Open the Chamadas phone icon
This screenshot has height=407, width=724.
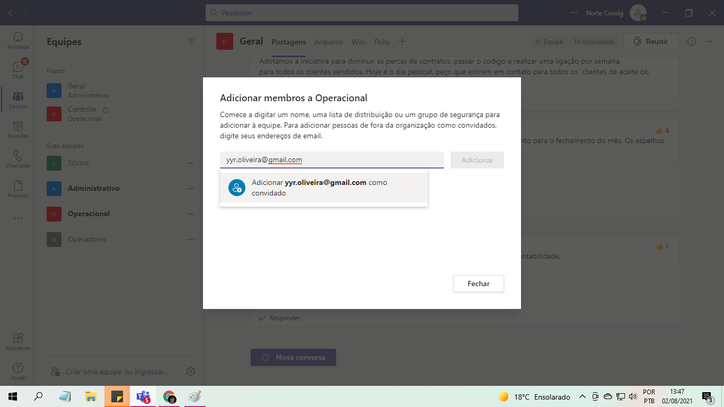(x=18, y=159)
